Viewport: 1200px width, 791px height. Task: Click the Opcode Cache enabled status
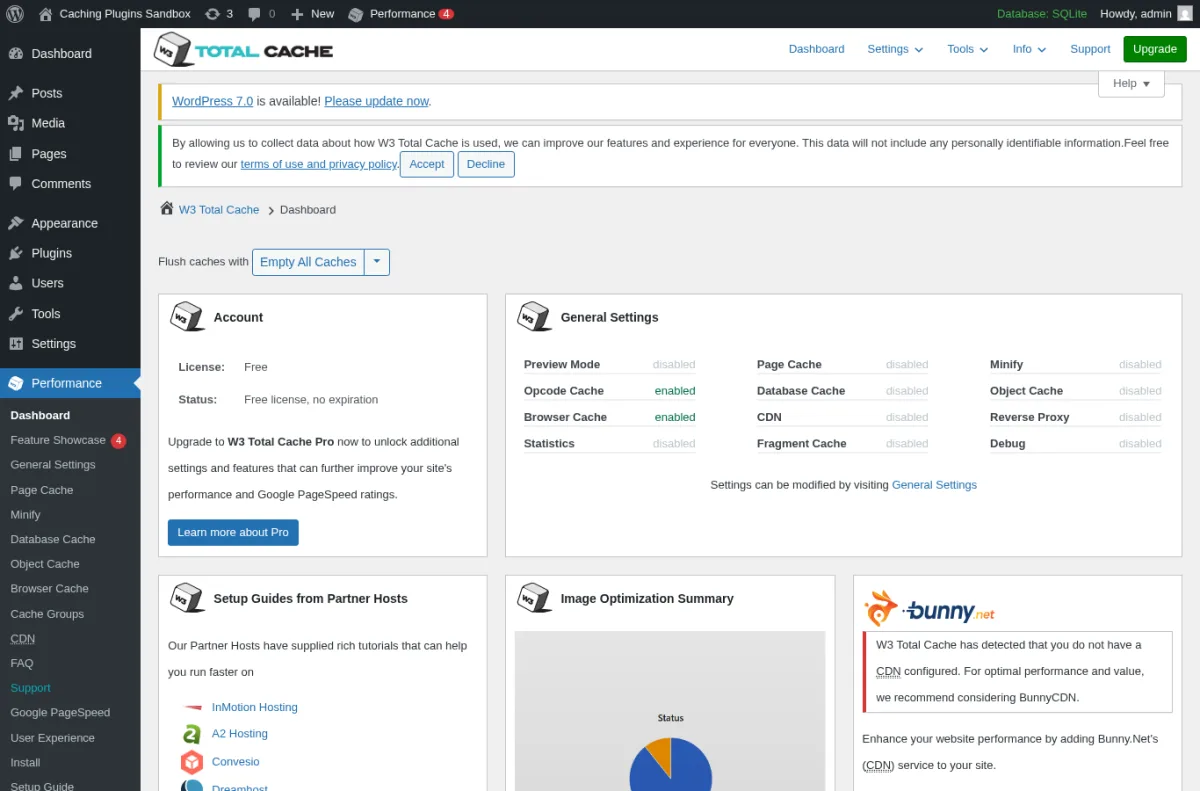pyautogui.click(x=675, y=391)
